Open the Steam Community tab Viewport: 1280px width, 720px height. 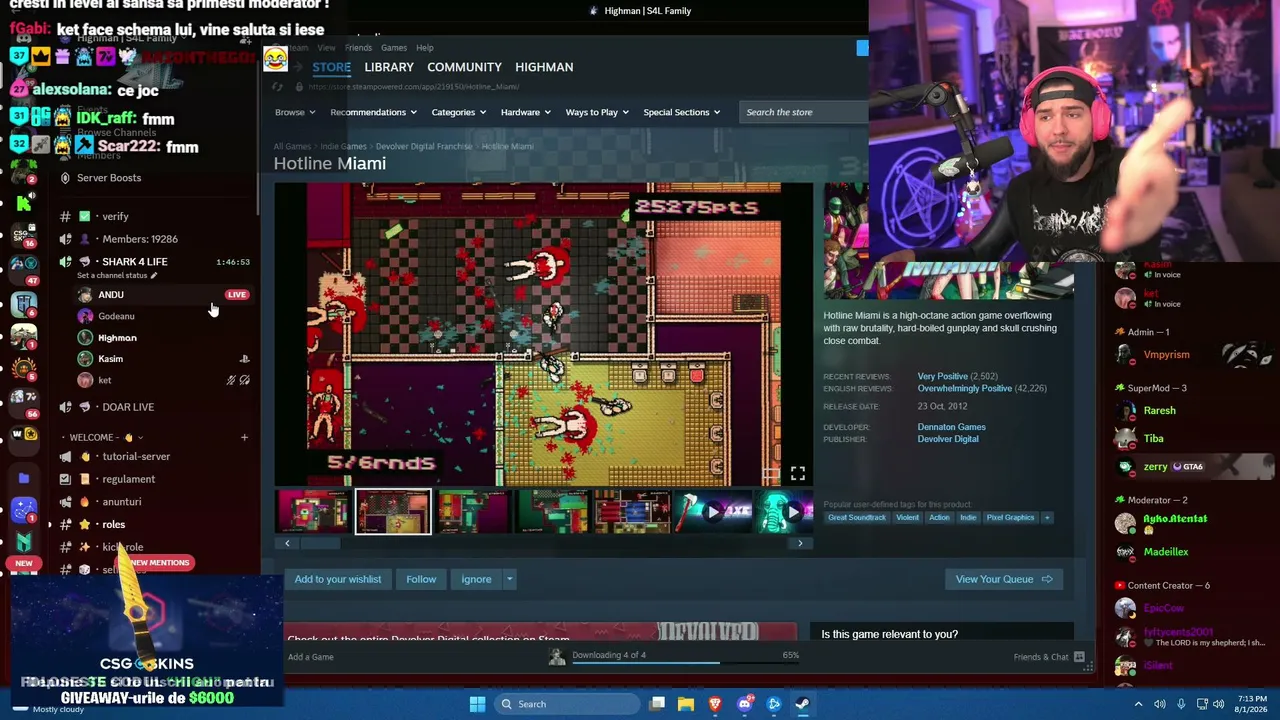464,67
